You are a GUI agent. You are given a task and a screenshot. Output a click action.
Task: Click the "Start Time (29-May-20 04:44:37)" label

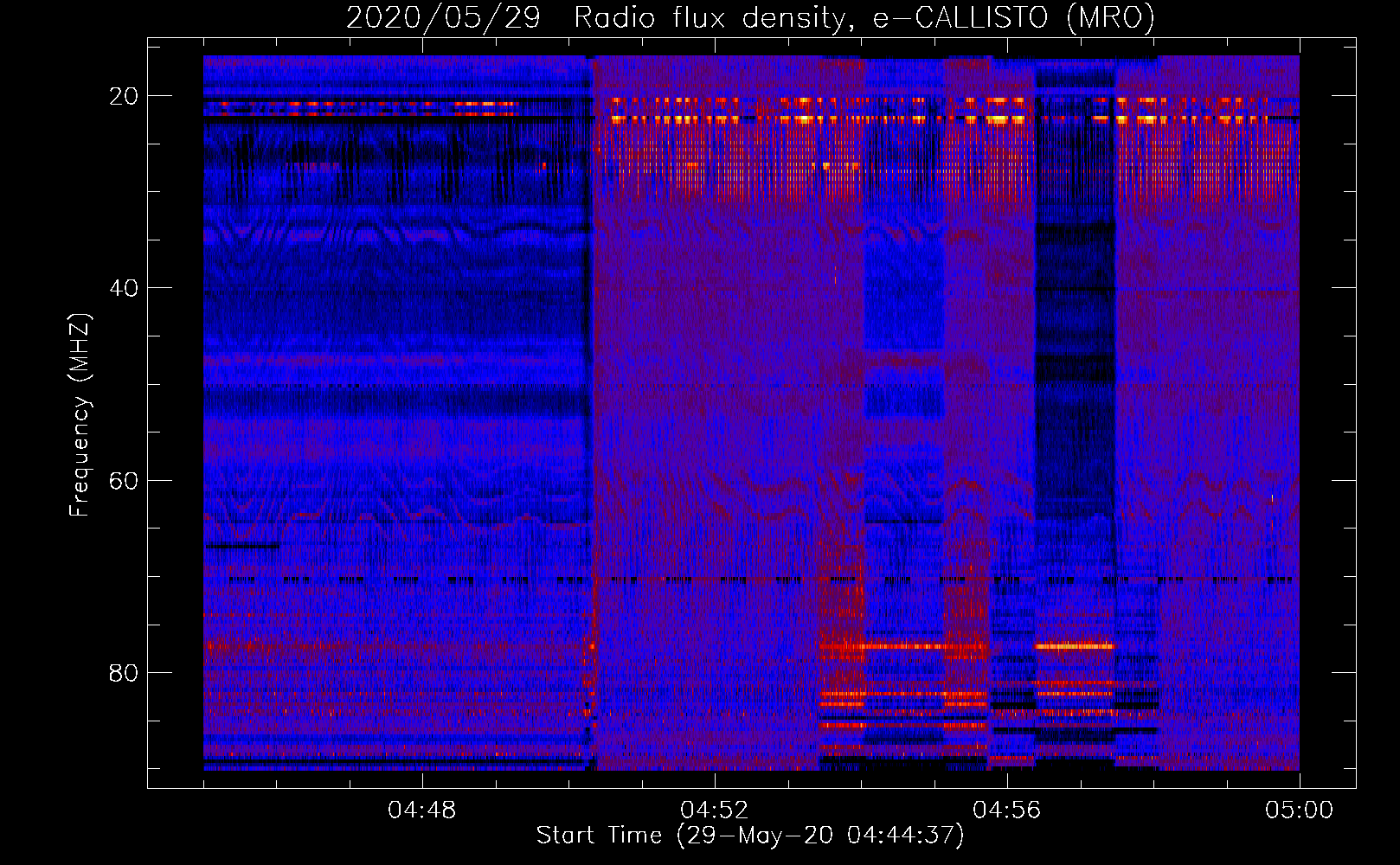750,836
